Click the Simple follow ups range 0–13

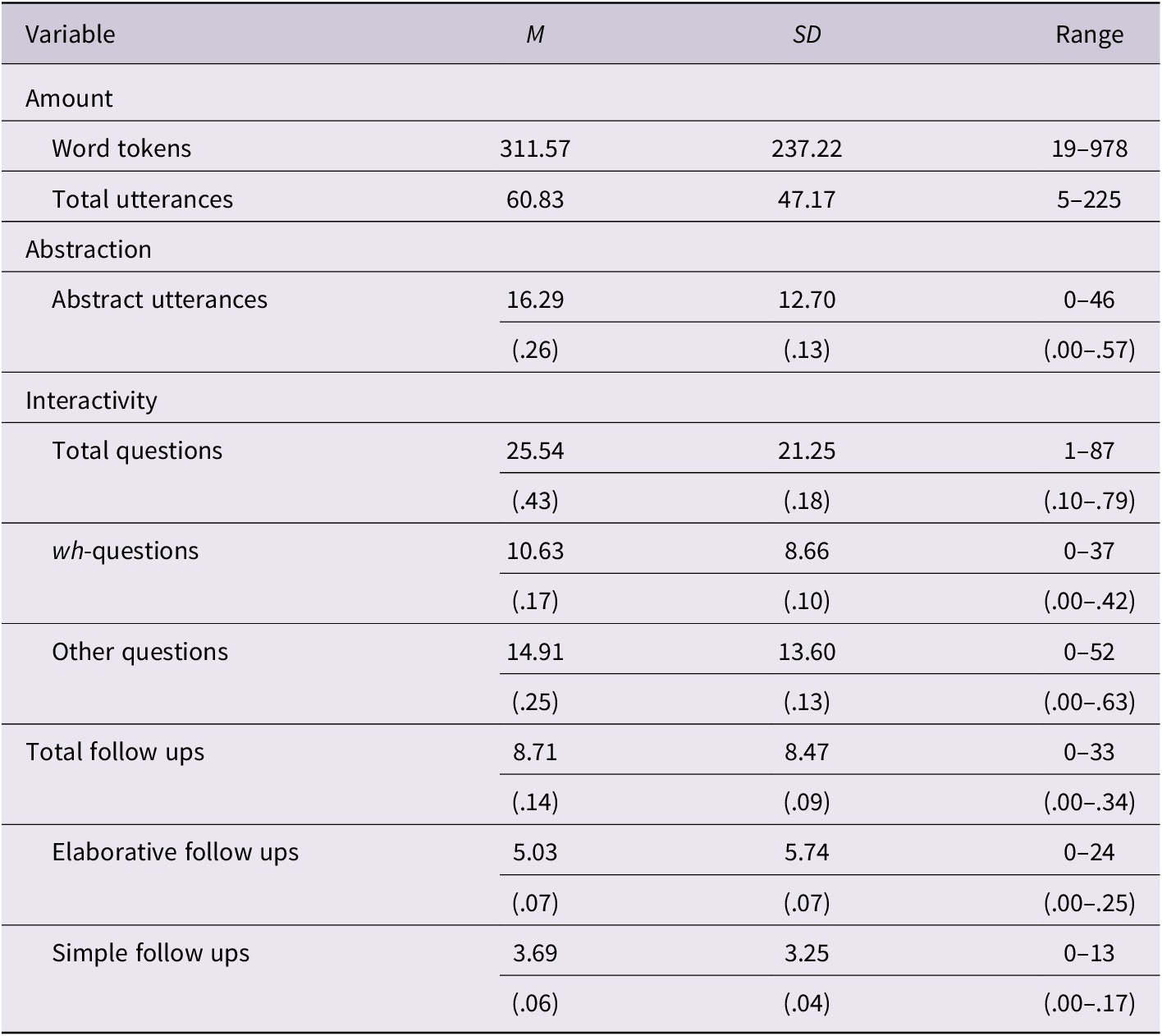(1089, 953)
